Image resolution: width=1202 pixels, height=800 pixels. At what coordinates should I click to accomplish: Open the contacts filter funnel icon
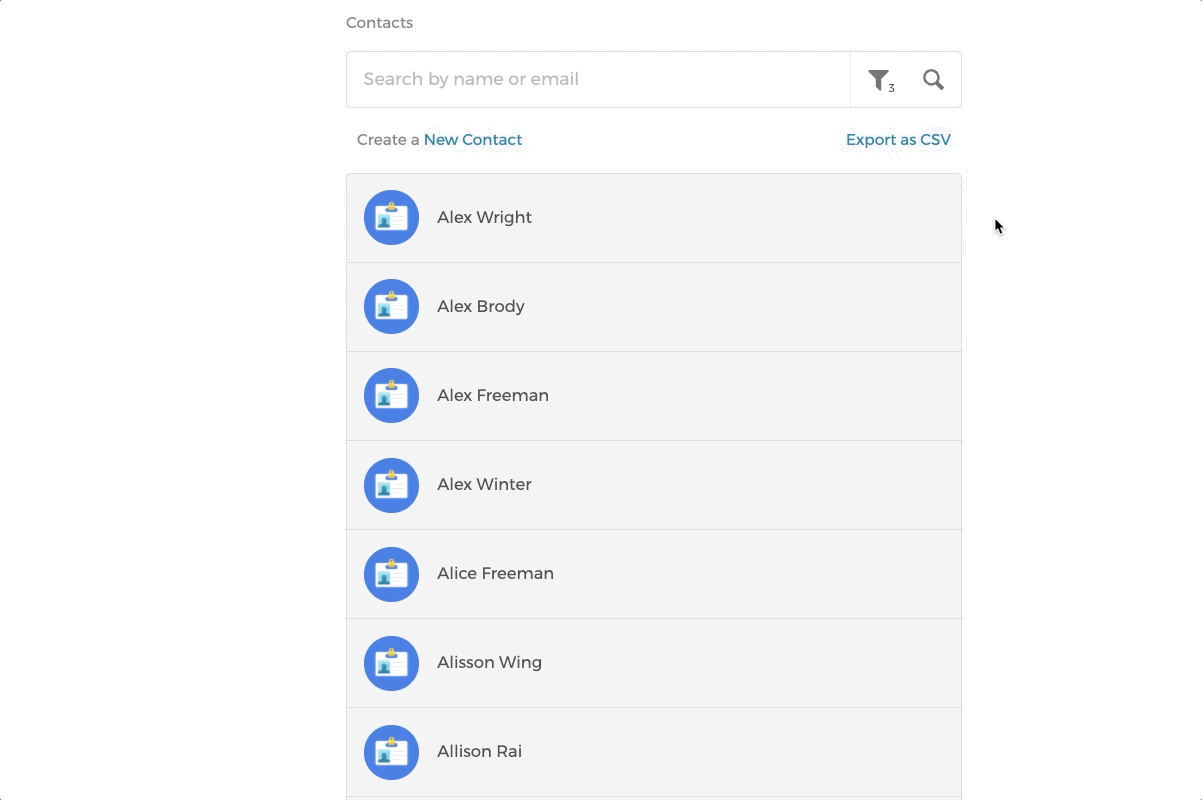879,80
